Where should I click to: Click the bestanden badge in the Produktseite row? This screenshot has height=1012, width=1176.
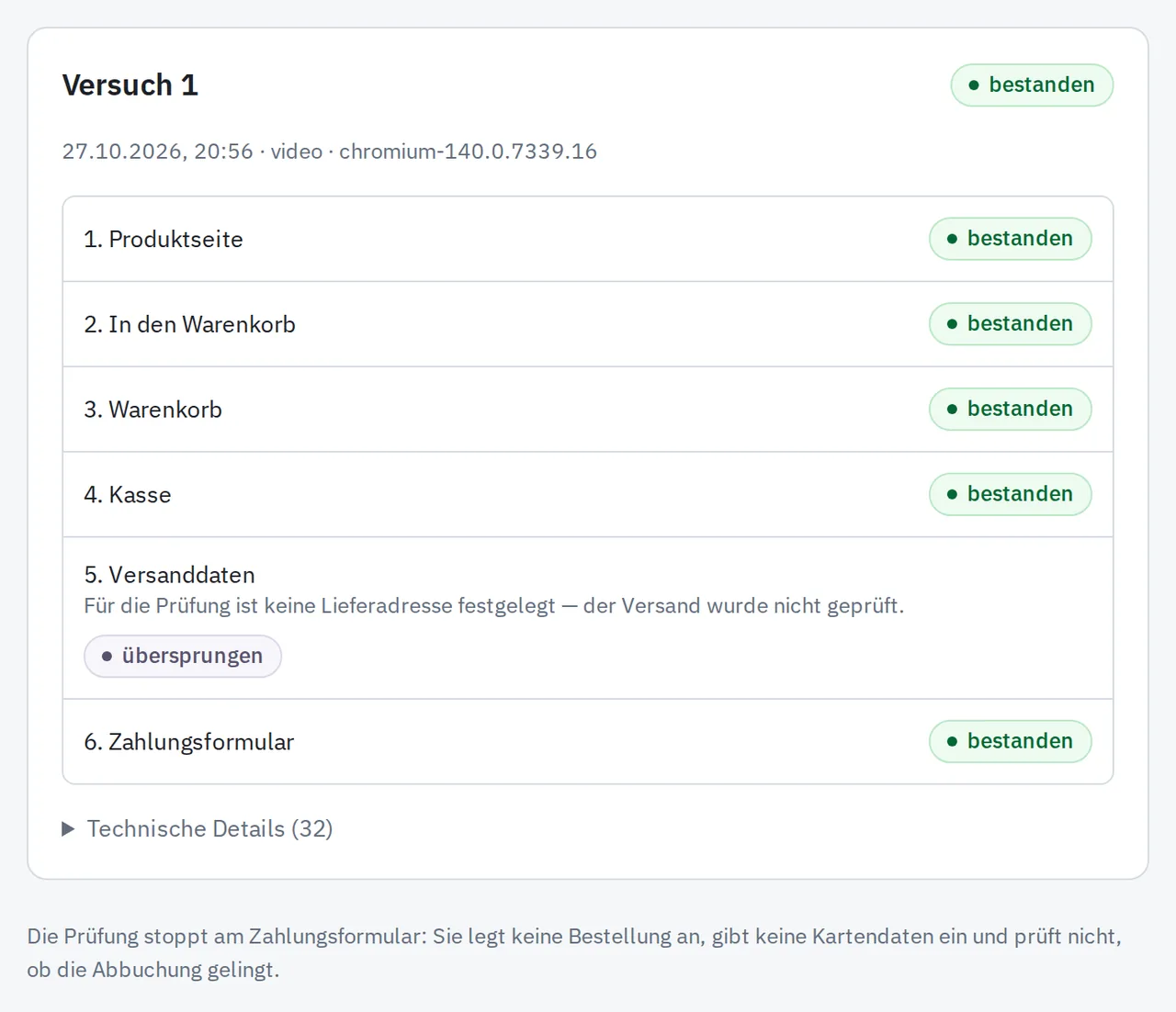point(1010,239)
